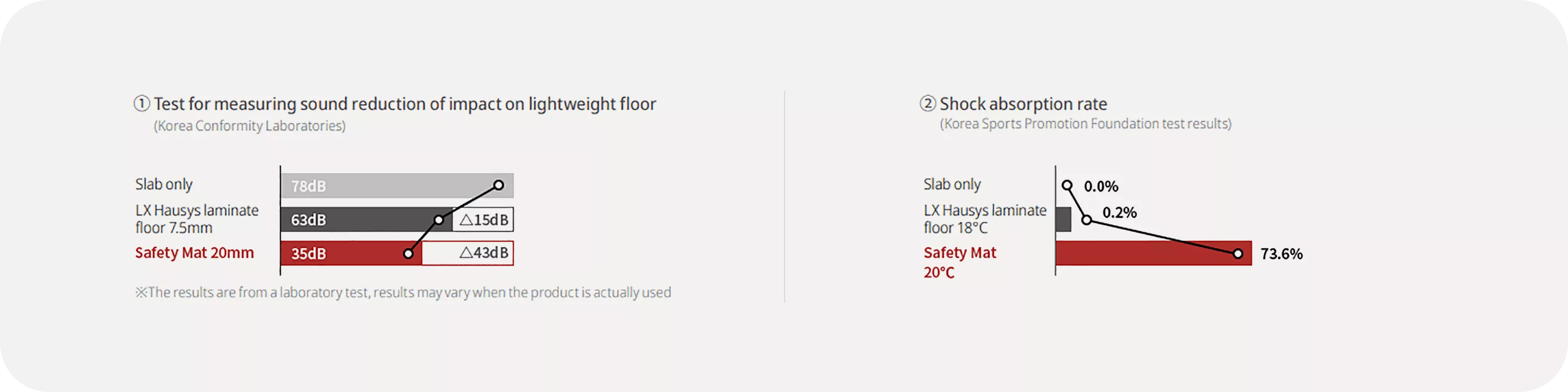1568x392 pixels.
Task: Select the data point on 63dB bar
Action: (x=439, y=220)
